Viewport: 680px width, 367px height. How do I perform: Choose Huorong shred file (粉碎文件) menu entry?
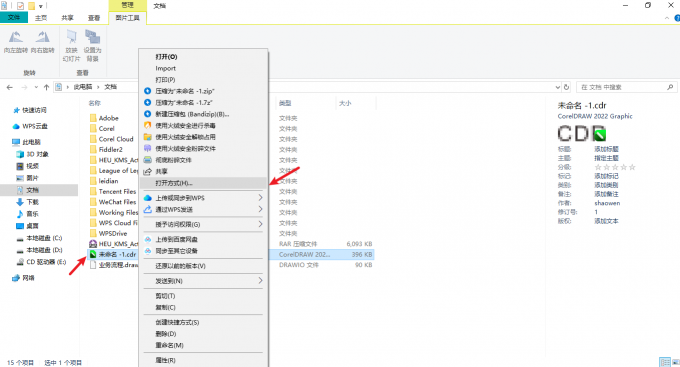(203, 148)
